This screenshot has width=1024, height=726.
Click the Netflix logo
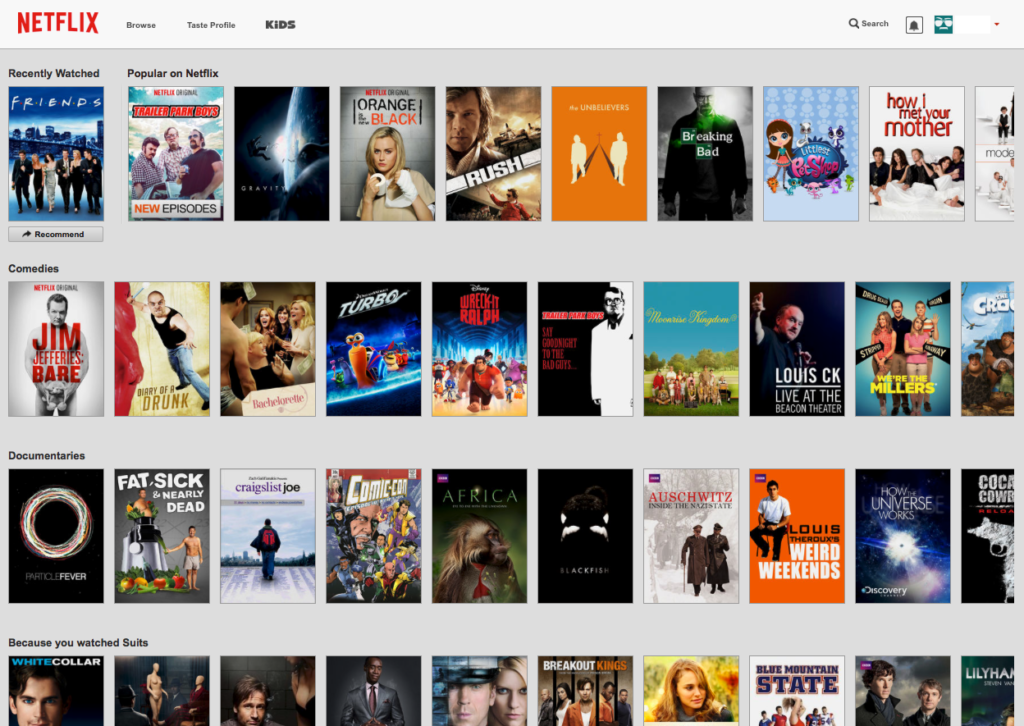[x=57, y=23]
